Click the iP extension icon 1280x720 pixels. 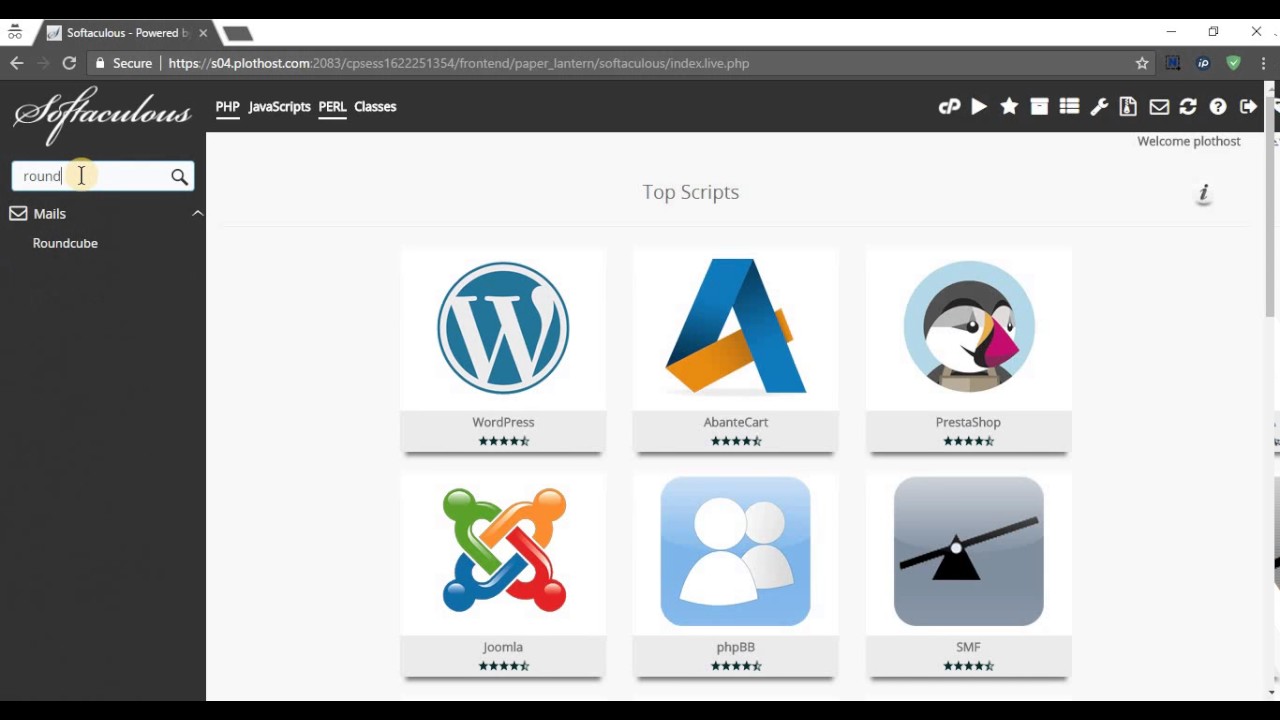pos(1203,63)
